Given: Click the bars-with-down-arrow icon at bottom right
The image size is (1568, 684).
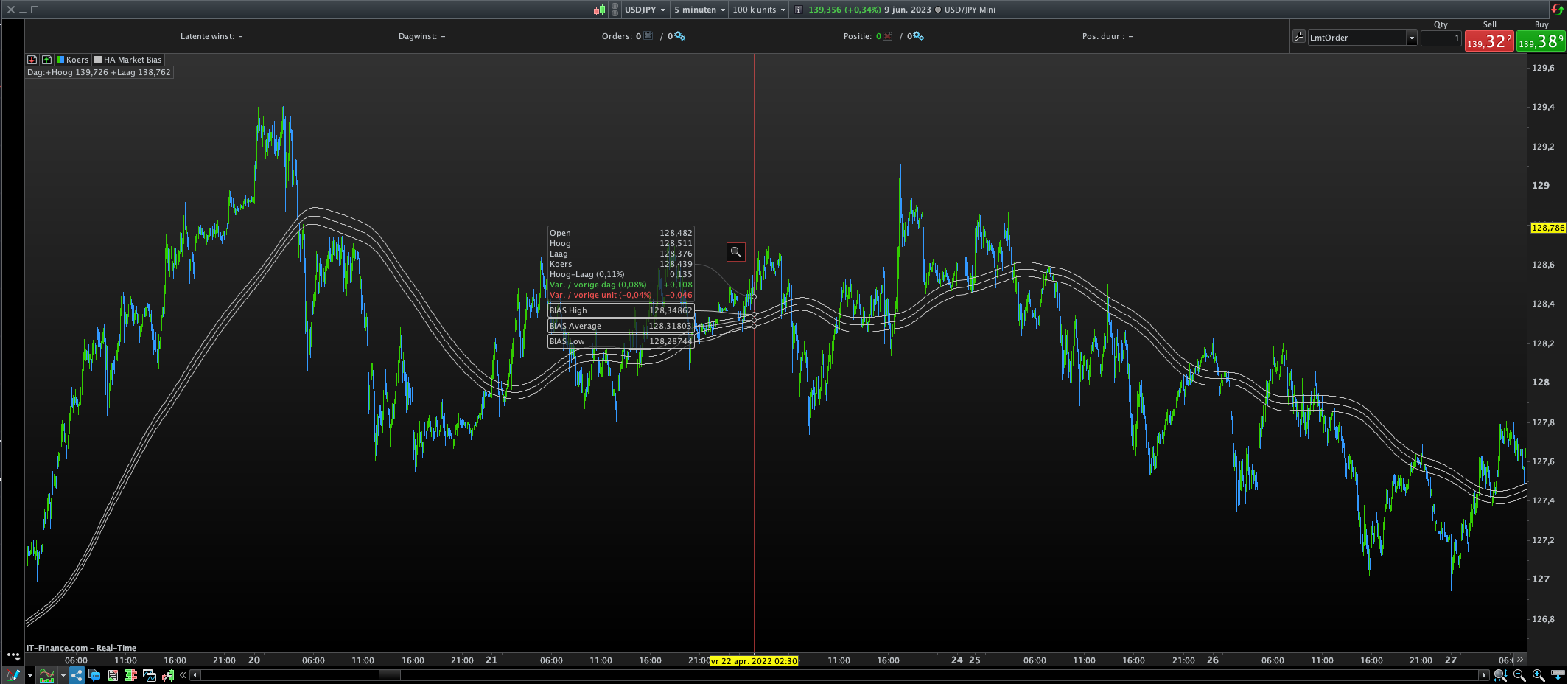Looking at the screenshot, I should coord(1558,675).
